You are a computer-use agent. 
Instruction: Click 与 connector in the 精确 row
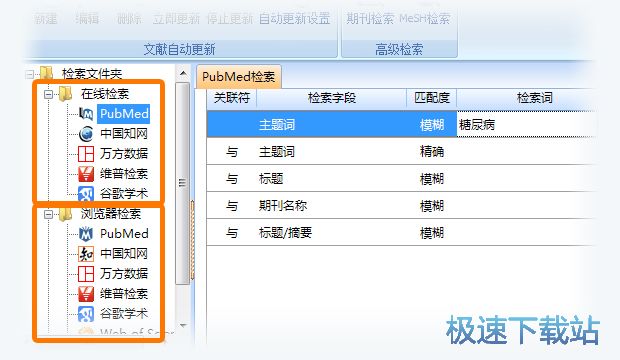[232, 152]
